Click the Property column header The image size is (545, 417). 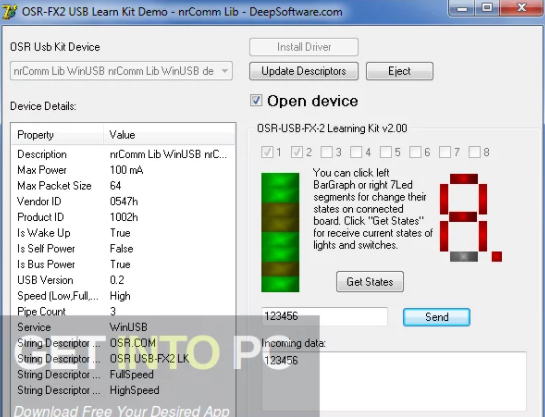tap(57, 135)
